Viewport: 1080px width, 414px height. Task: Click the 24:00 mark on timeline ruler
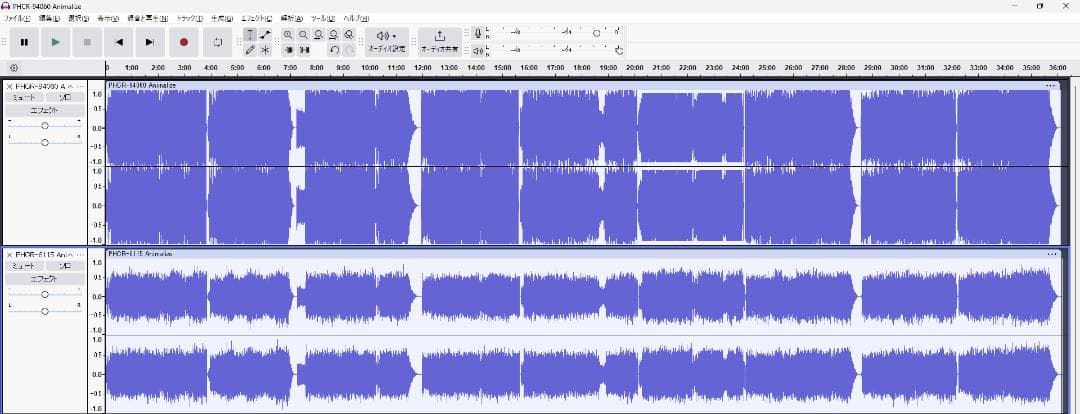pos(740,68)
